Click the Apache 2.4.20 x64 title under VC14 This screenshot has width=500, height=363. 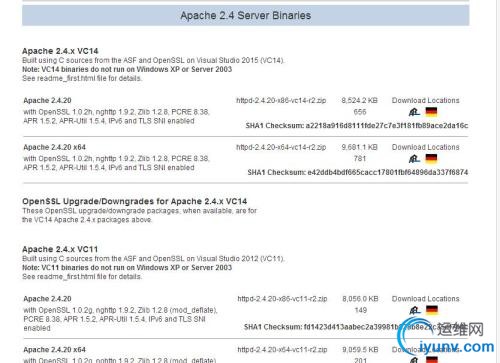point(54,147)
